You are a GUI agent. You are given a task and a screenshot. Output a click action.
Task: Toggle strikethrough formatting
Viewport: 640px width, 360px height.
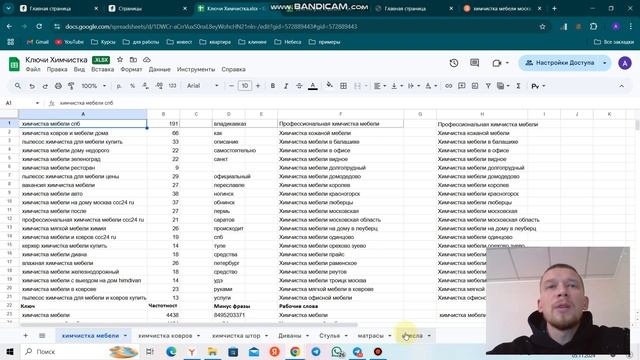pyautogui.click(x=299, y=86)
